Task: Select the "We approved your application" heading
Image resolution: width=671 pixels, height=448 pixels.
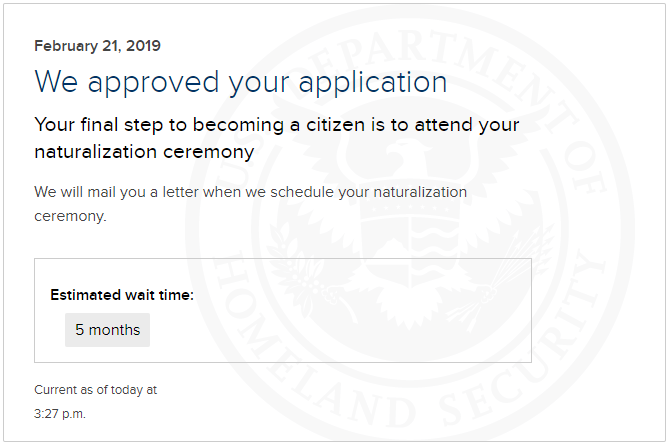Action: pyautogui.click(x=240, y=82)
